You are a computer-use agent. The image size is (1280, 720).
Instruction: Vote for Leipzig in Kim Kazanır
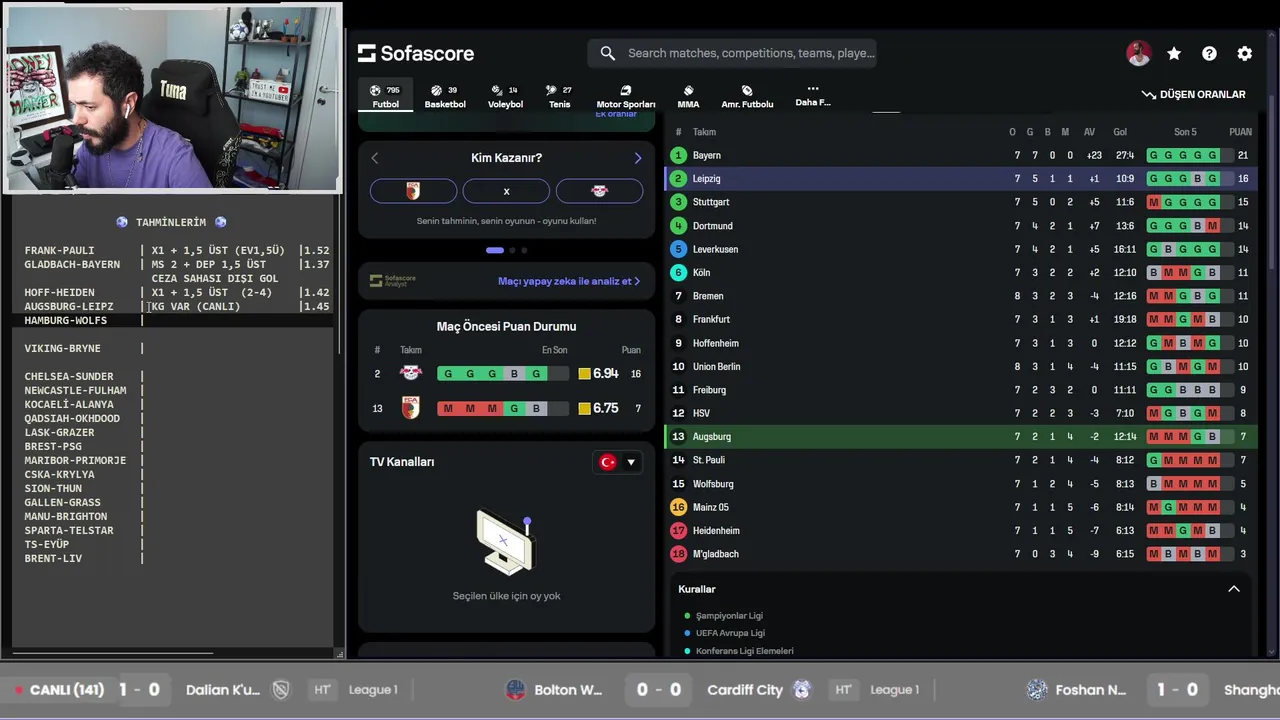point(599,191)
